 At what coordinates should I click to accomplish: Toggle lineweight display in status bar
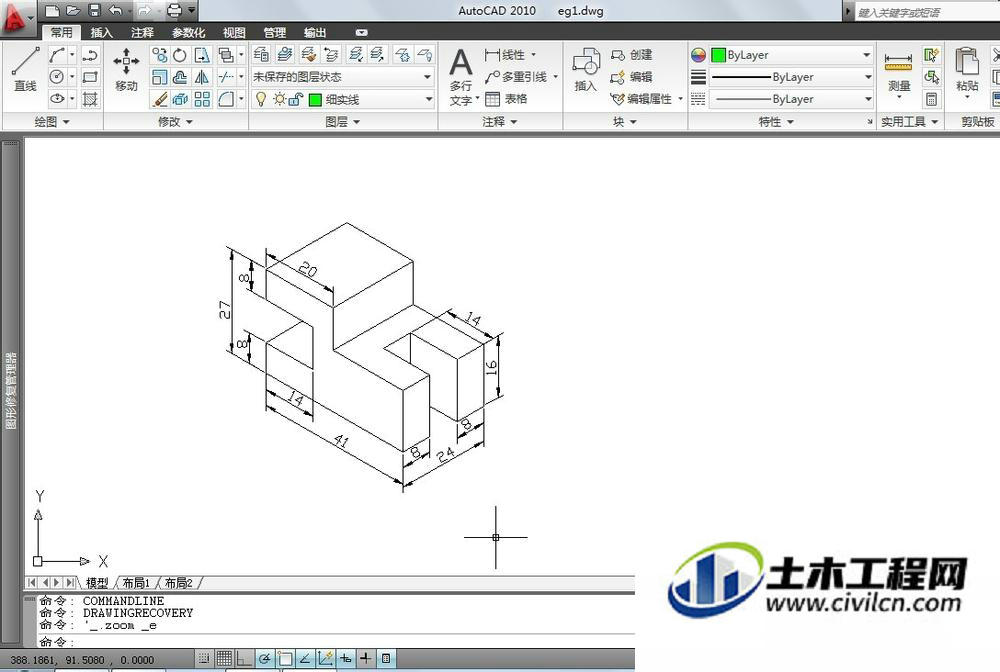click(365, 658)
